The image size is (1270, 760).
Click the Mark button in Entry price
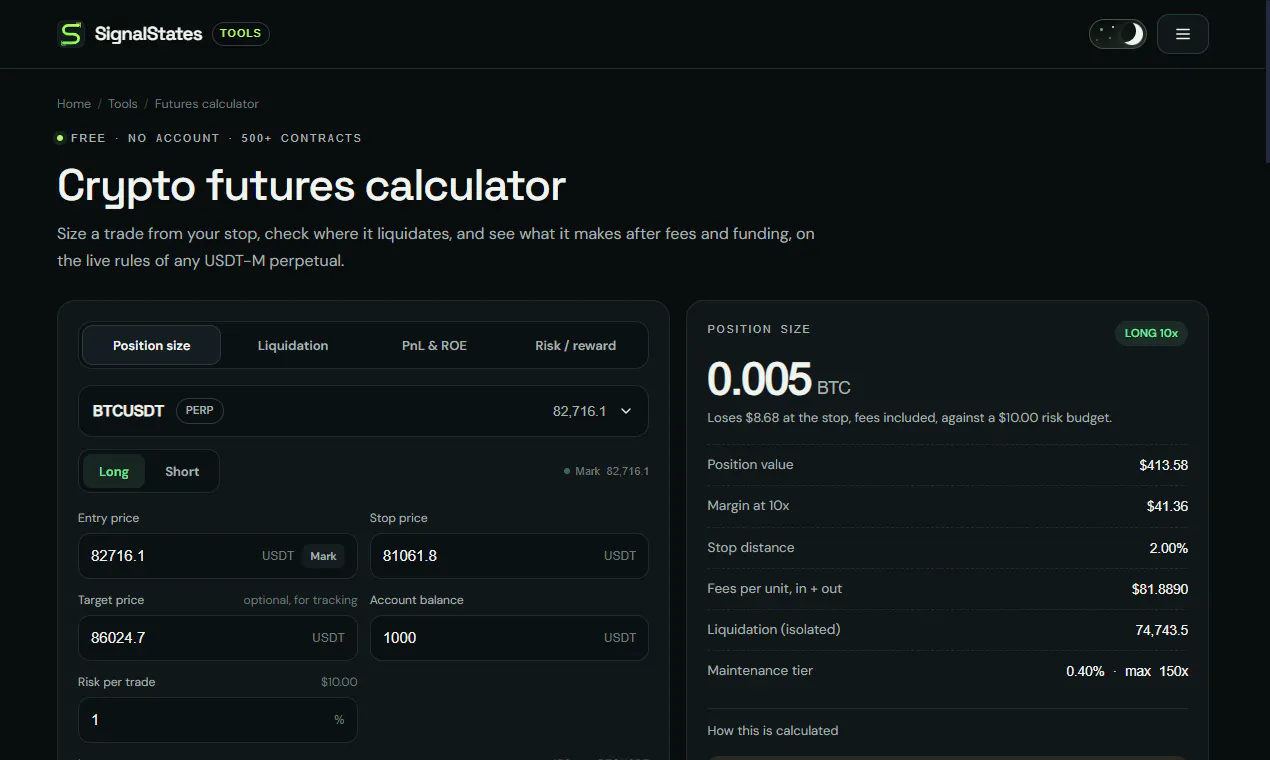click(323, 556)
